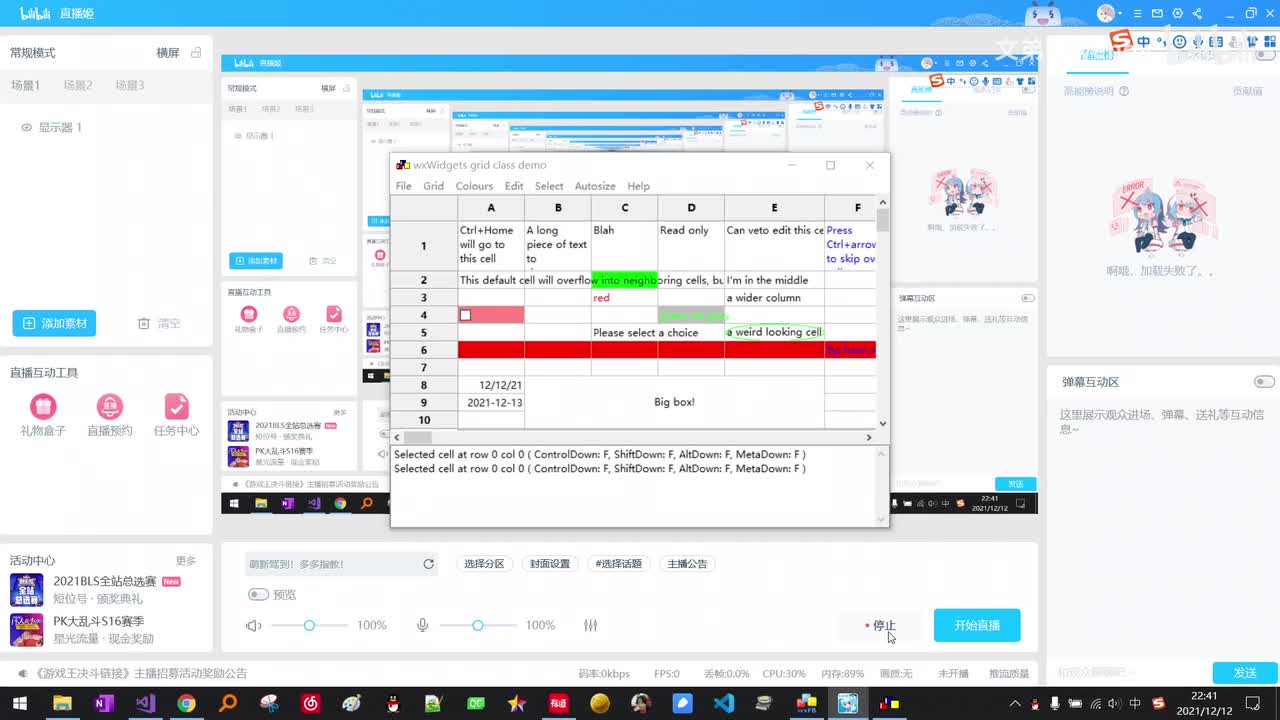This screenshot has width=1280, height=720.
Task: Open the 横屏 orientation selector
Action: point(167,52)
